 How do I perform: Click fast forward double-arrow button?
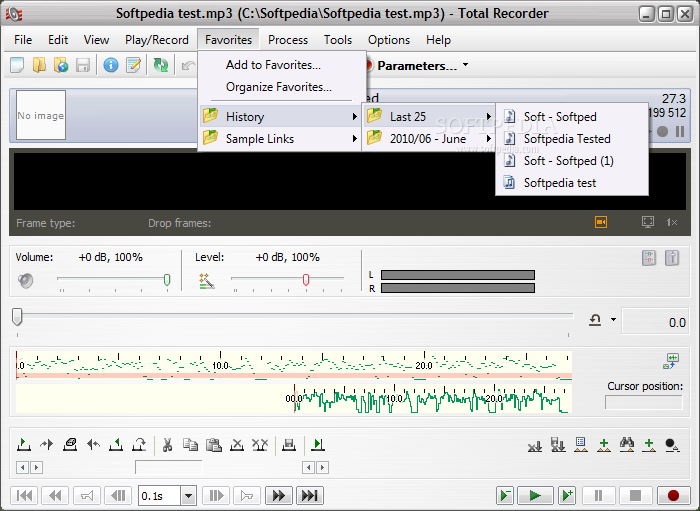pyautogui.click(x=279, y=495)
